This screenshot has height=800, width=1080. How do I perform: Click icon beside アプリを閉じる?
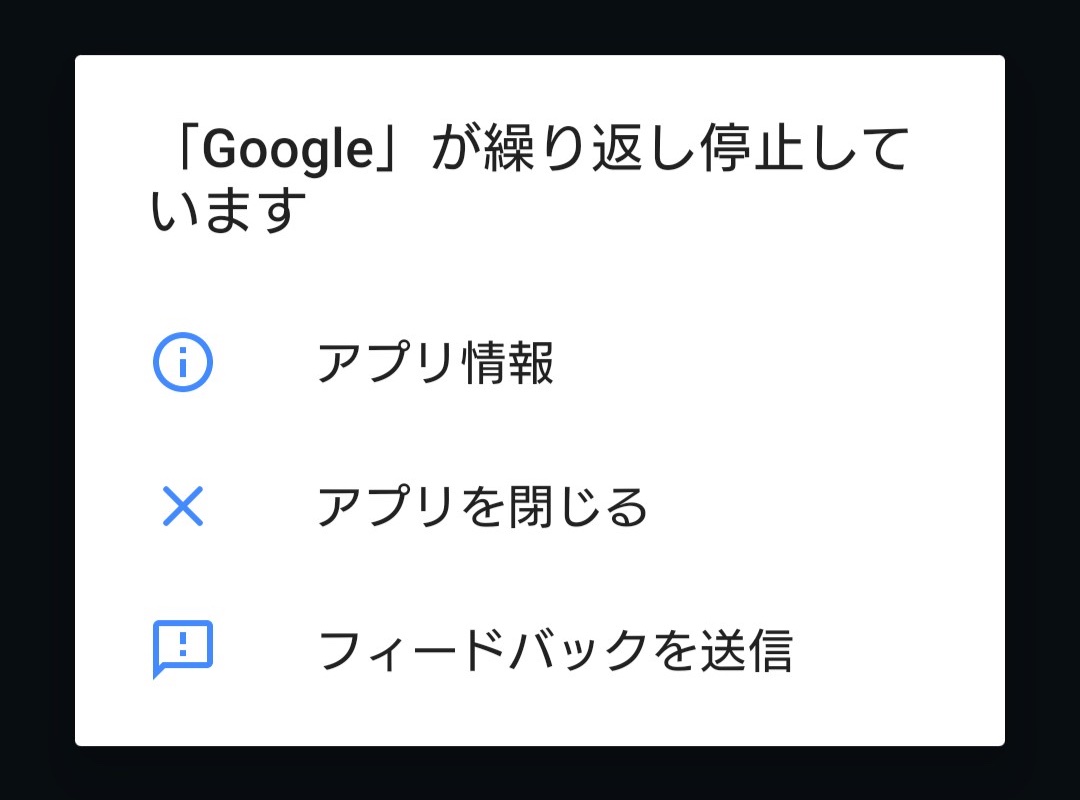[x=183, y=506]
